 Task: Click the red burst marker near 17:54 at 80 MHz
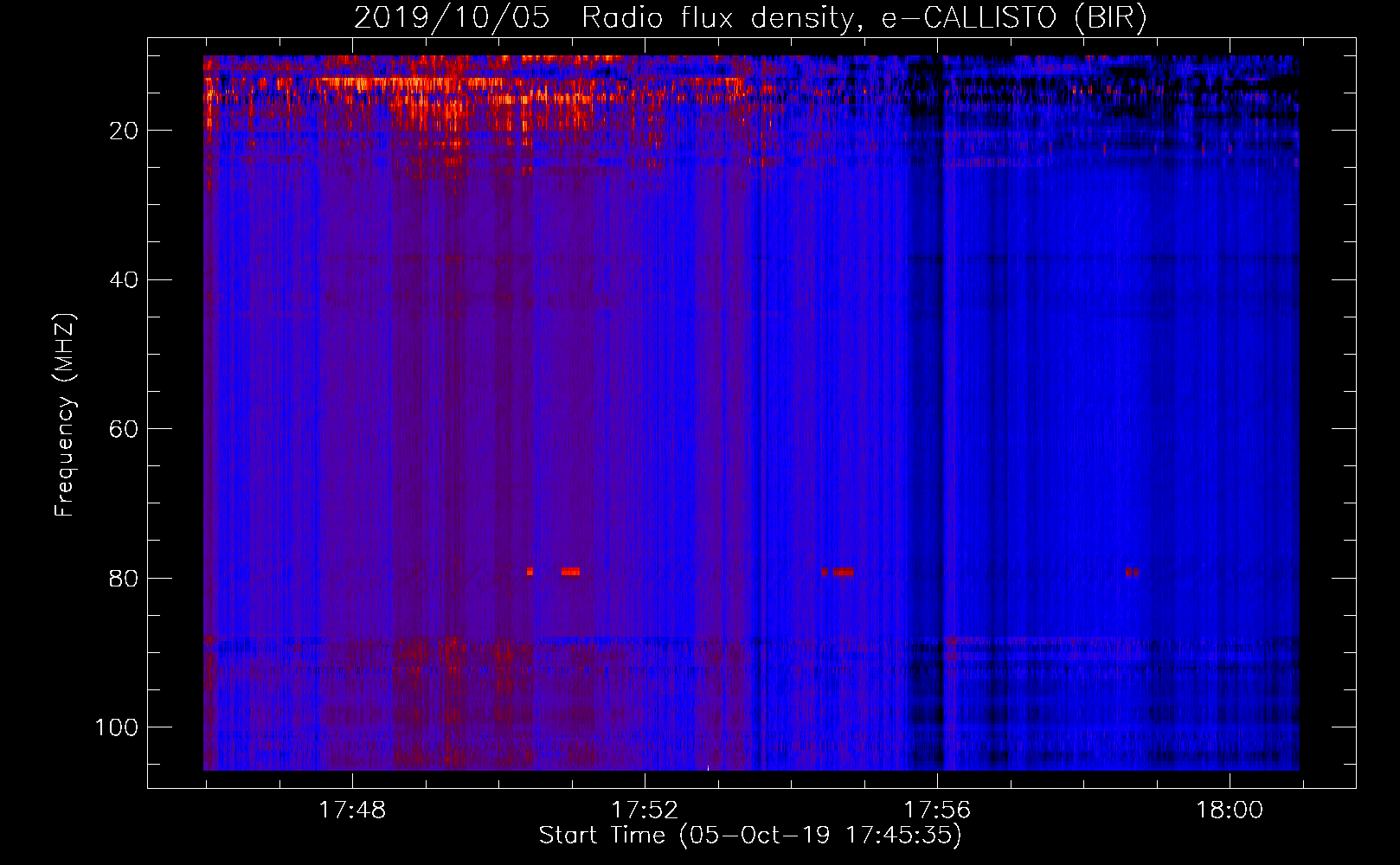[x=844, y=572]
